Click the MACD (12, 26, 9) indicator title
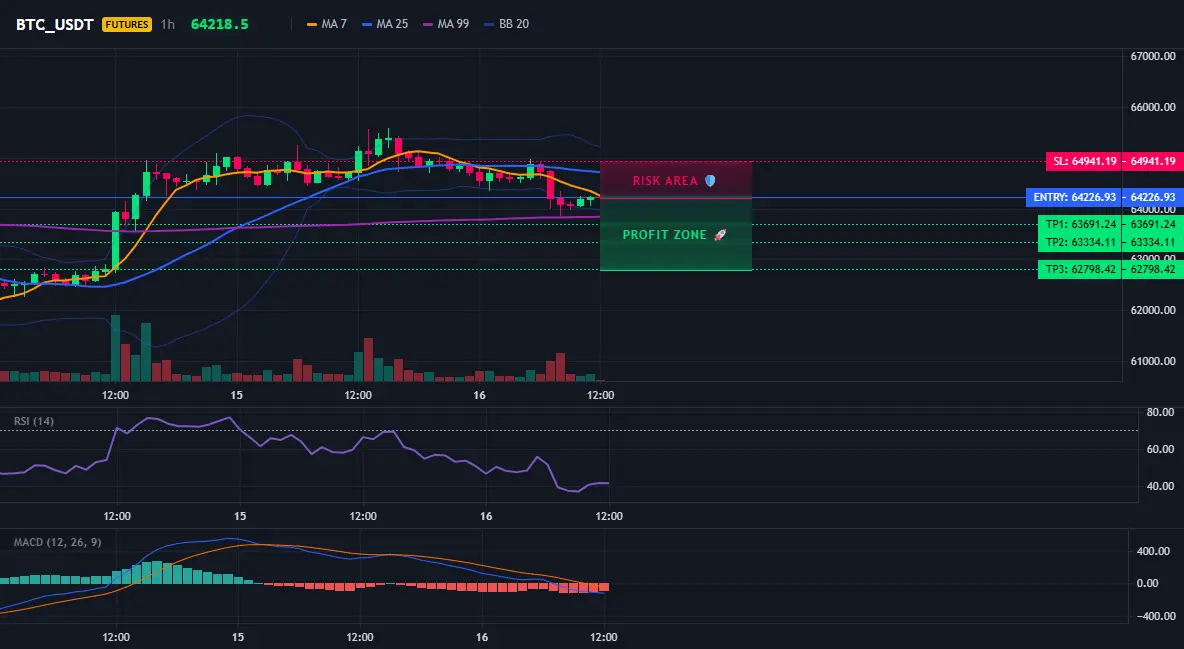The height and width of the screenshot is (649, 1184). coord(57,542)
